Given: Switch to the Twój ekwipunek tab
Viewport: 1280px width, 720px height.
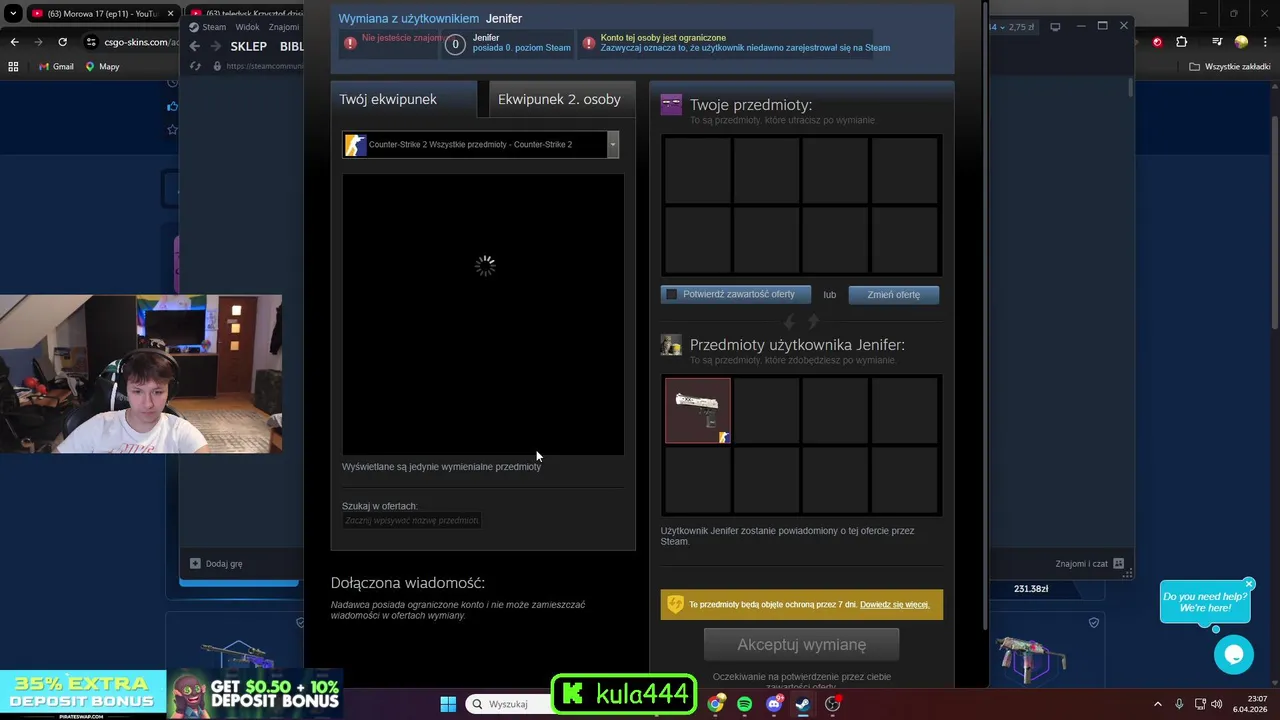Looking at the screenshot, I should tap(404, 99).
